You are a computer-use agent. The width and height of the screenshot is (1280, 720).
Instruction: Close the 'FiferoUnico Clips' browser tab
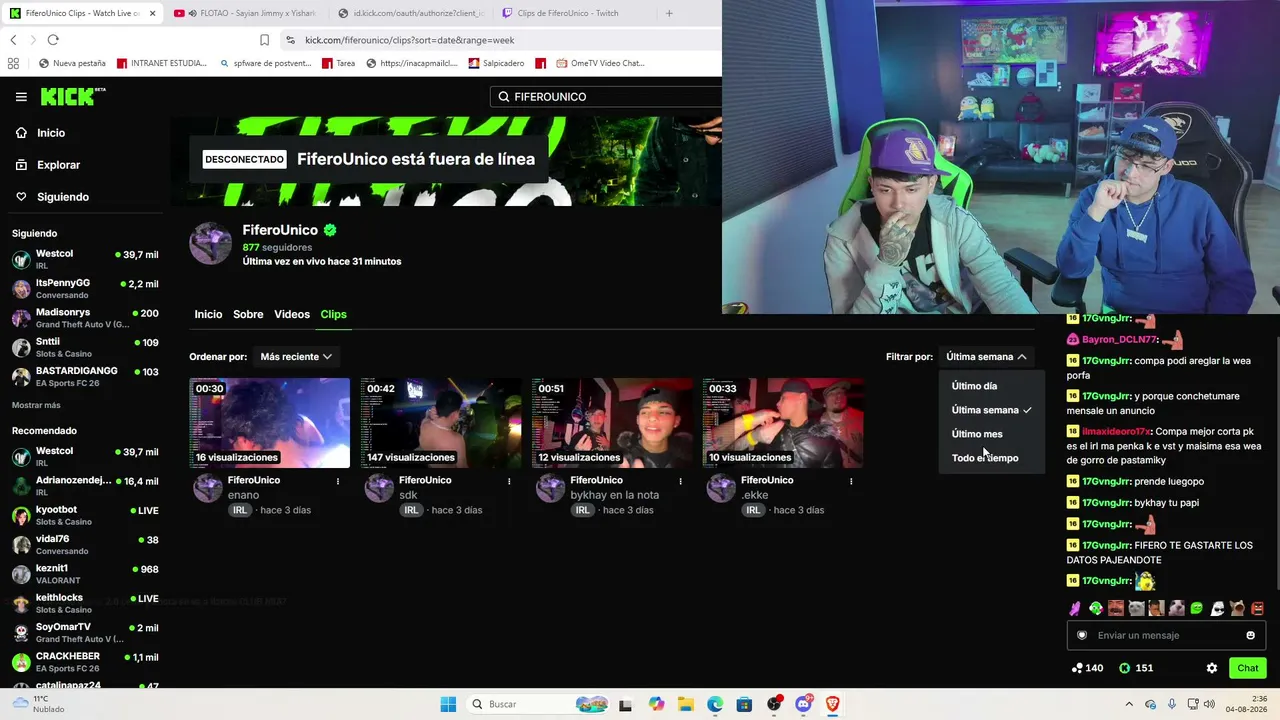tap(152, 13)
